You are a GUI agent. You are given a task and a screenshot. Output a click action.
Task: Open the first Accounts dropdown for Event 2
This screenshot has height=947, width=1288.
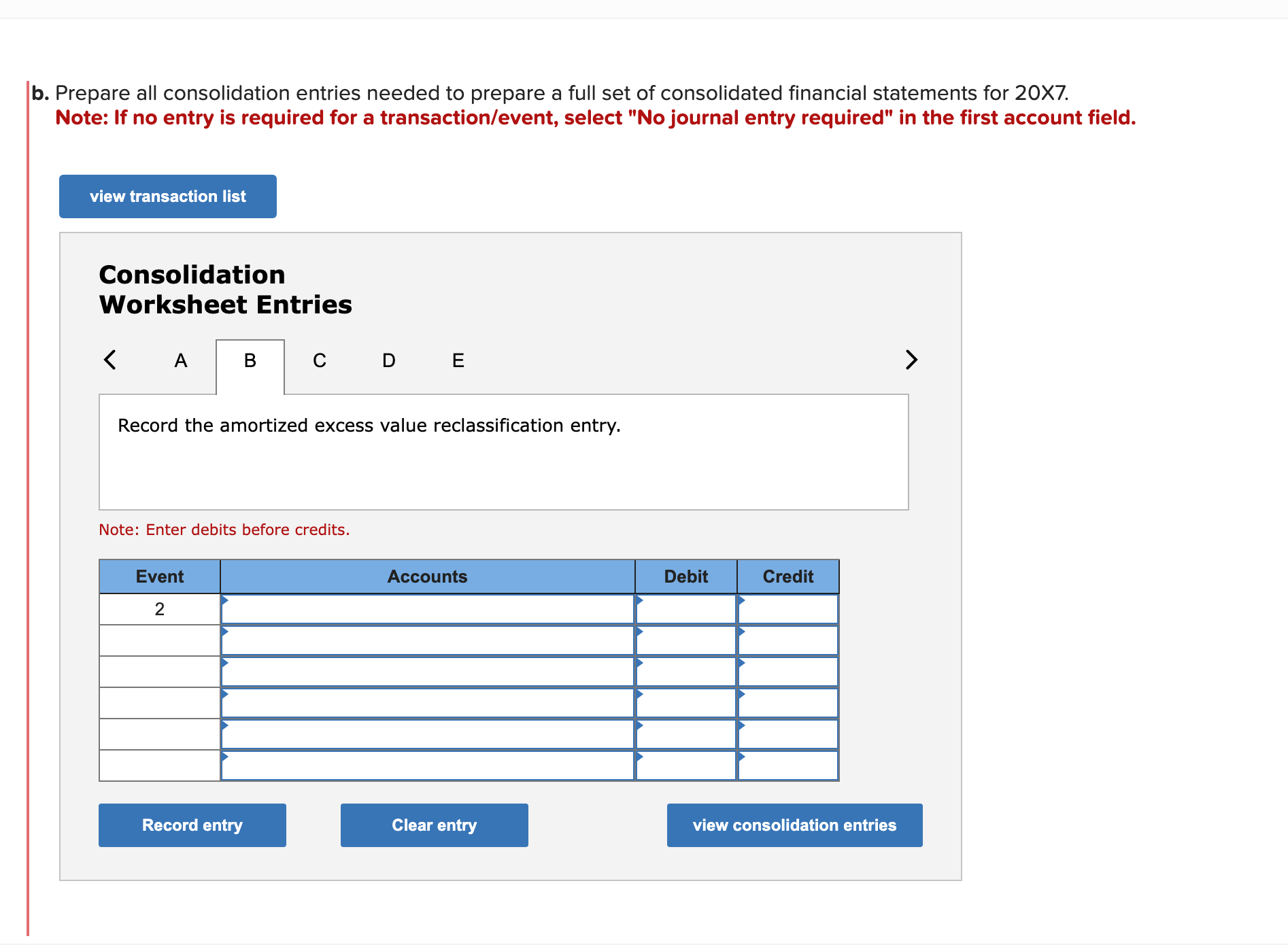(426, 608)
